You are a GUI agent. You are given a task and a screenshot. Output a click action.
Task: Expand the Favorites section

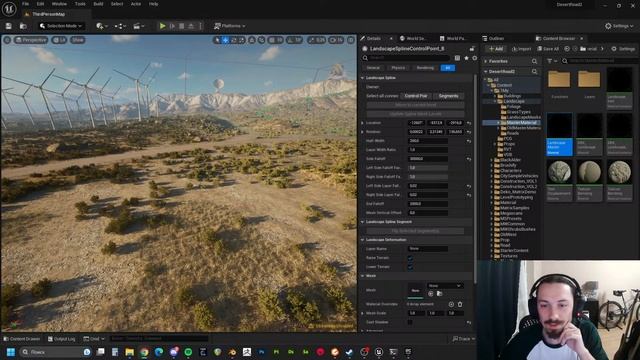(x=486, y=61)
